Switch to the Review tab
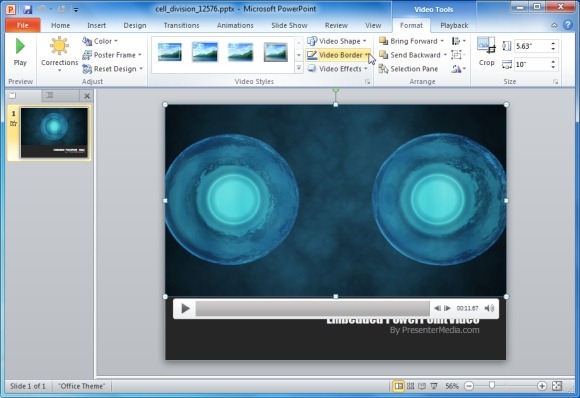 pos(336,26)
